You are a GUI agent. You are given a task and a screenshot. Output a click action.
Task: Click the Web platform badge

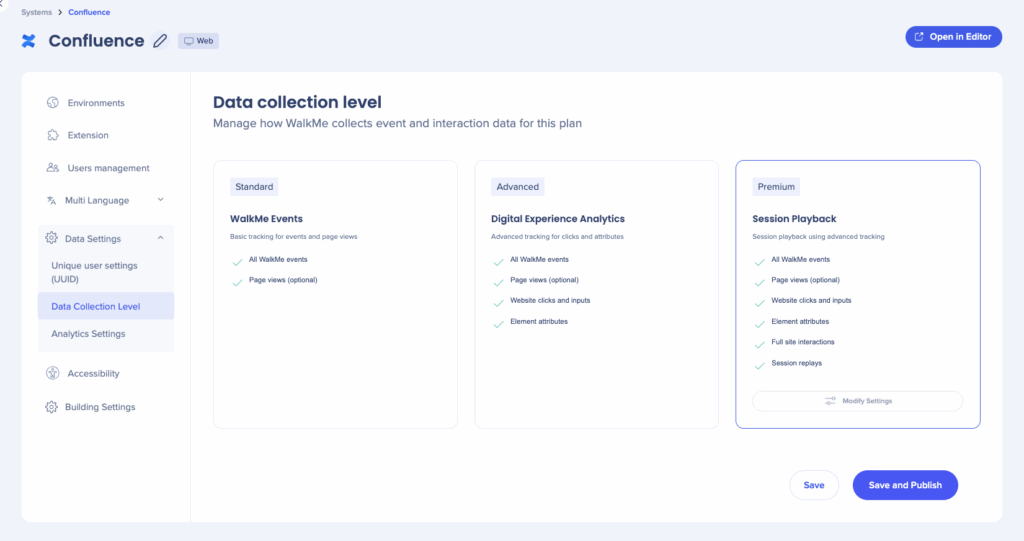(198, 41)
